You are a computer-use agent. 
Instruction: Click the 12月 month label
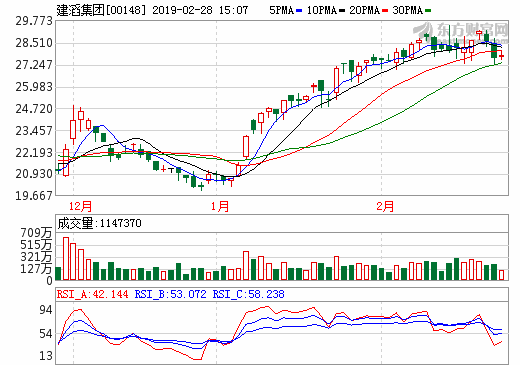(80, 206)
